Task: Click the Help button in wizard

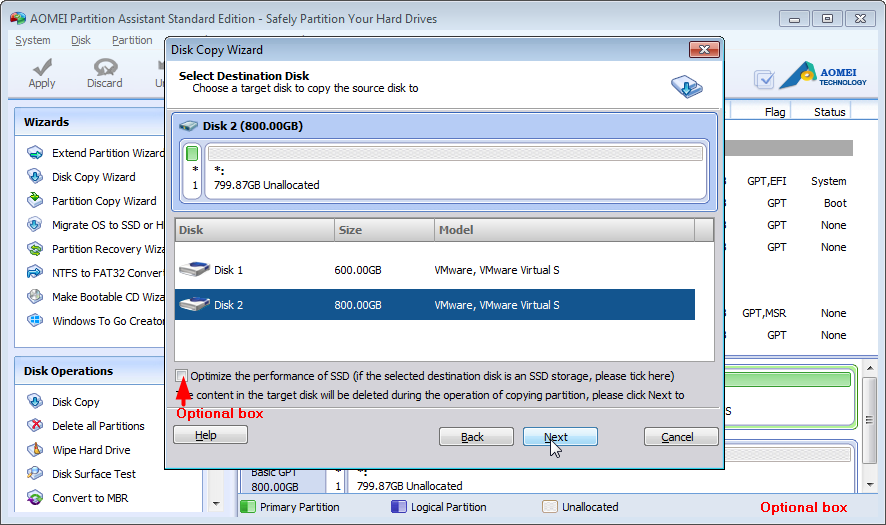Action: click(210, 435)
